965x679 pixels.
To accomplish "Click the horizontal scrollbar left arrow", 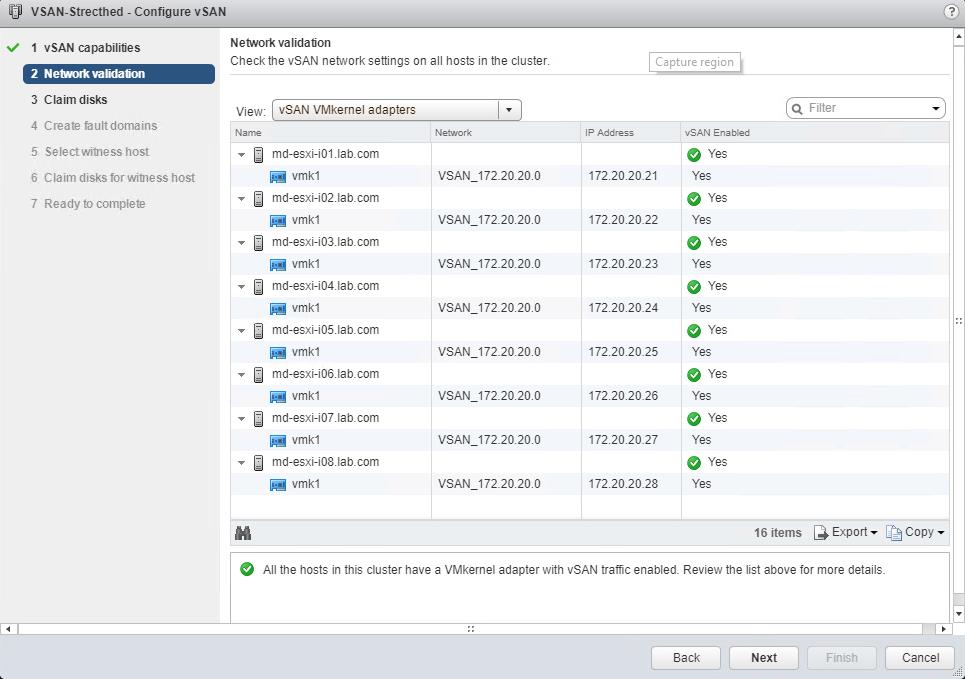I will 8,629.
